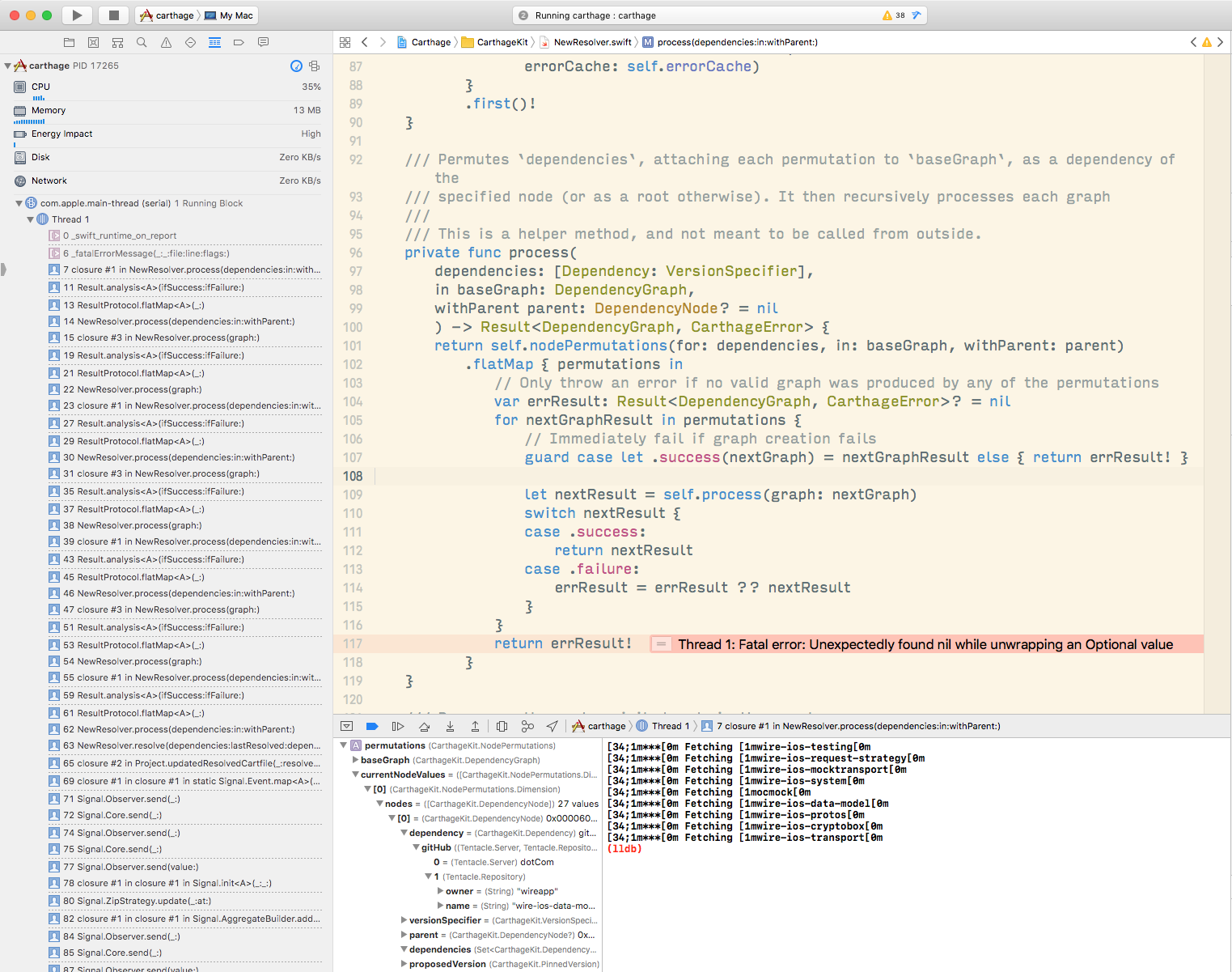Open the memory graph debugger
Screen dimensions: 1232x972
[x=527, y=726]
